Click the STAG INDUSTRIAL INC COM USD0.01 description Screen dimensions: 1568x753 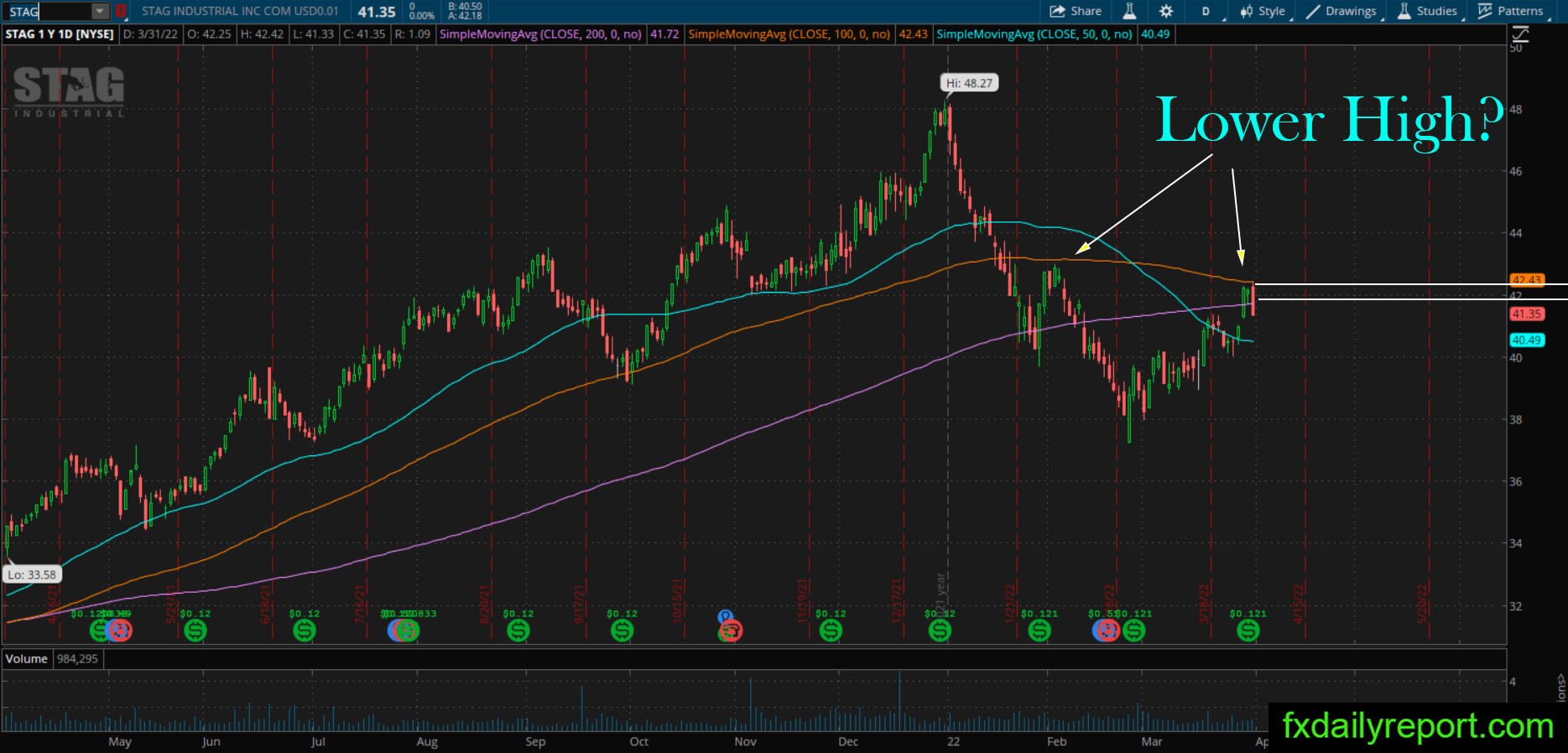click(x=240, y=11)
